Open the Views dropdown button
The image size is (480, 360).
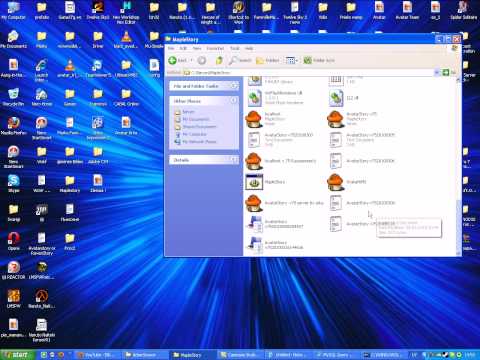[x=291, y=60]
